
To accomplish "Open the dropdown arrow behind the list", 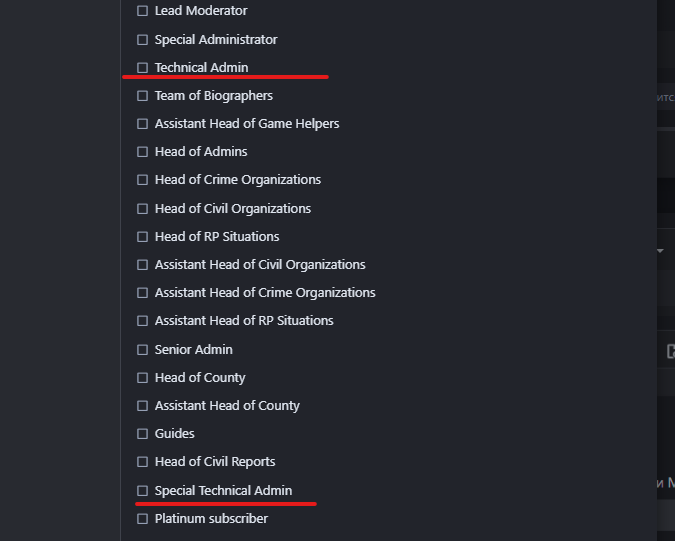I will tap(660, 251).
